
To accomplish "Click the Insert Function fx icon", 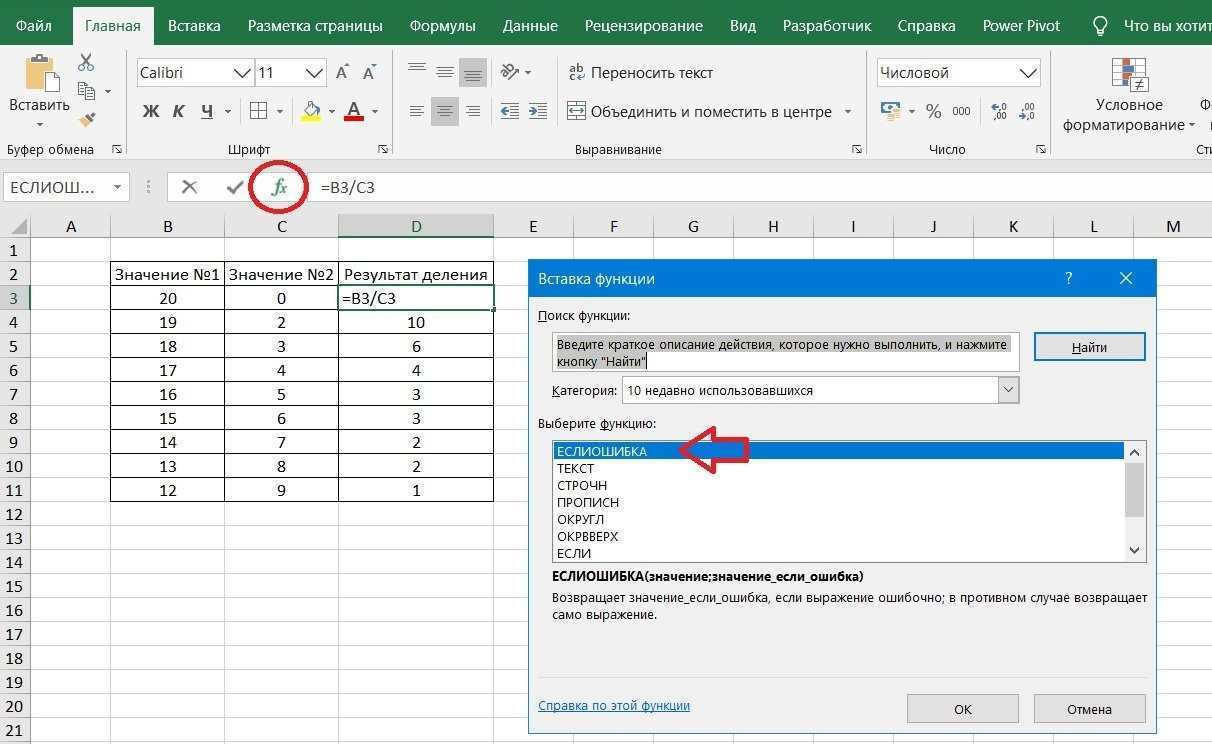I will coord(278,186).
